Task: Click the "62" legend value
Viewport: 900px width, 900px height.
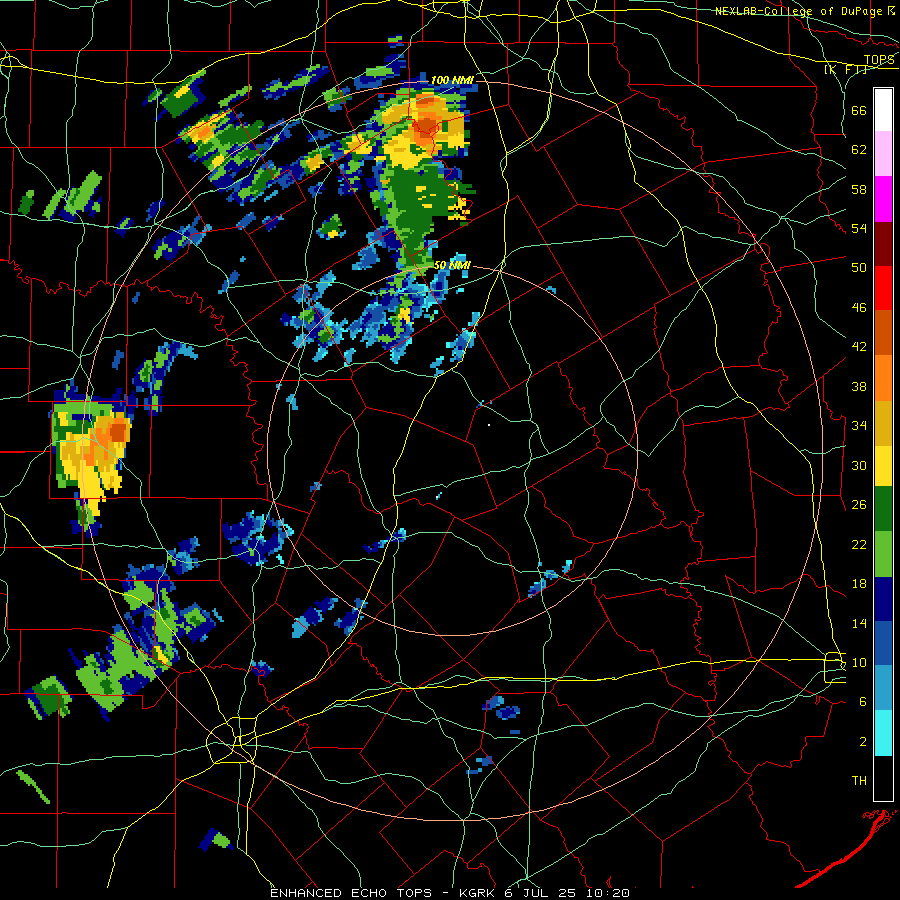Action: pos(859,150)
